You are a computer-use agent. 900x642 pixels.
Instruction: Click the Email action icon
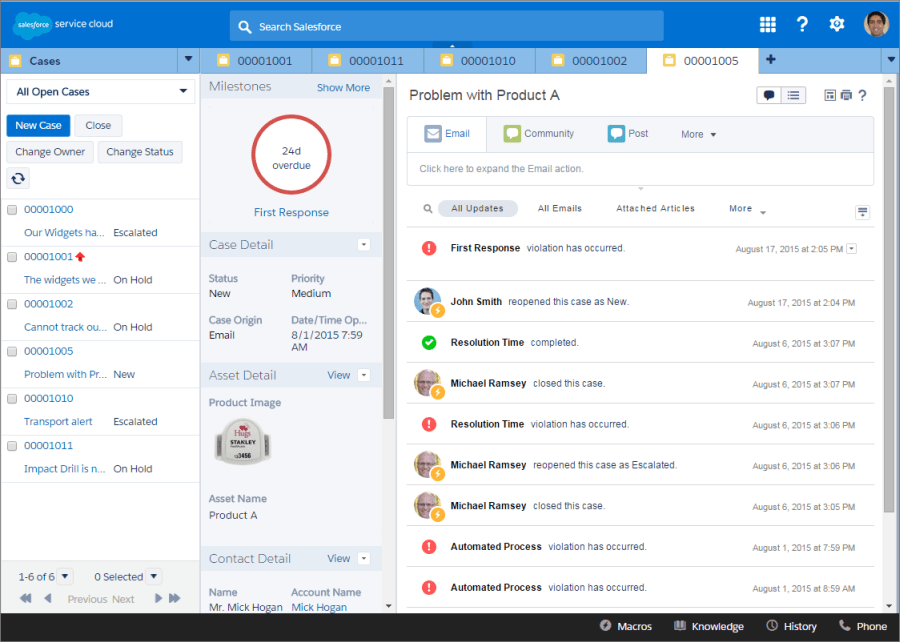point(433,134)
